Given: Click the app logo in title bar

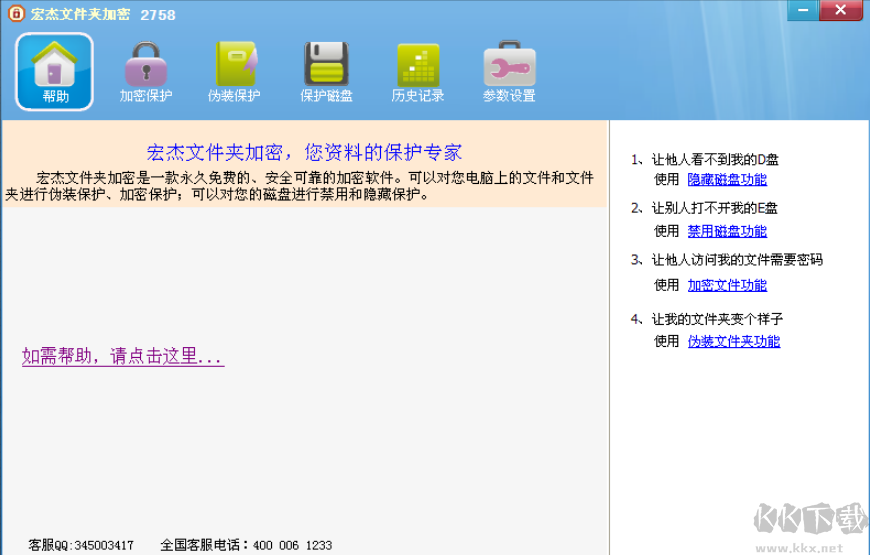Looking at the screenshot, I should click(x=17, y=13).
